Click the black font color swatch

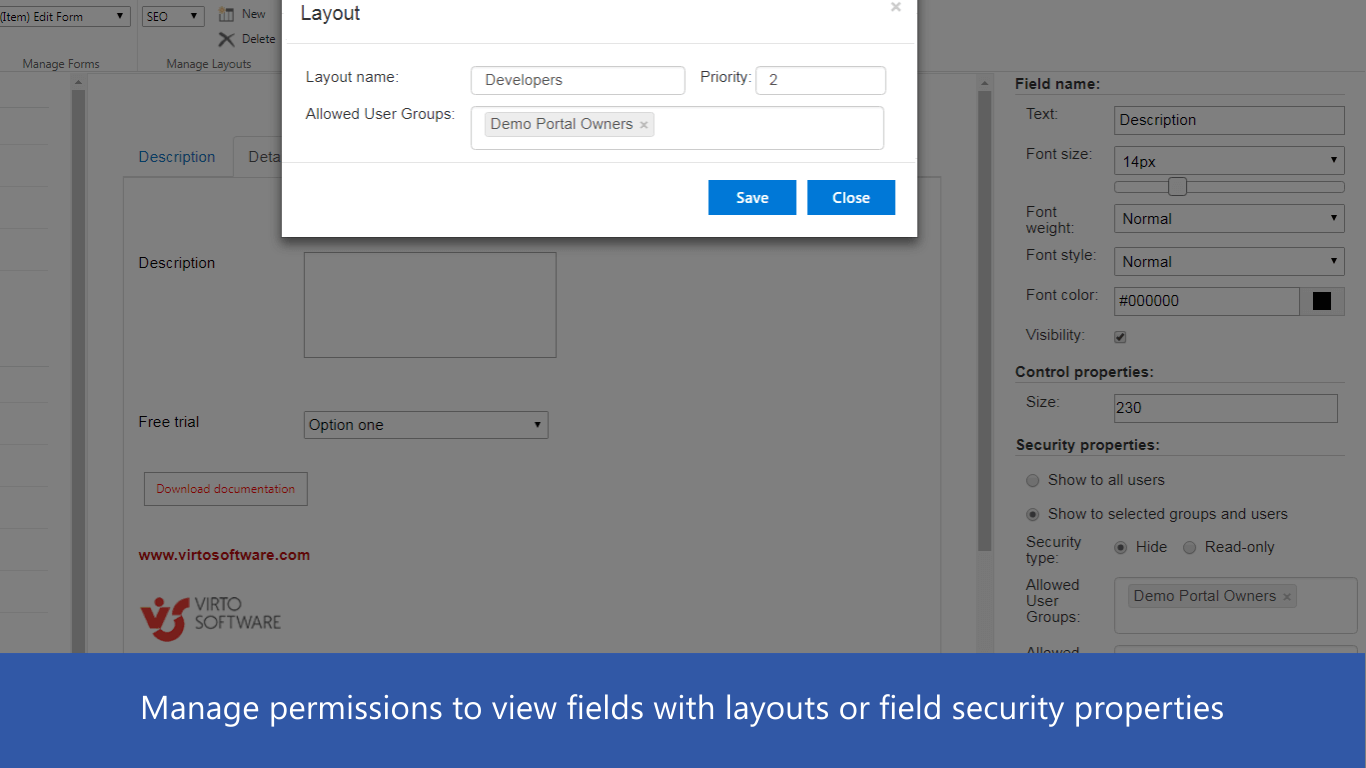[x=1322, y=301]
